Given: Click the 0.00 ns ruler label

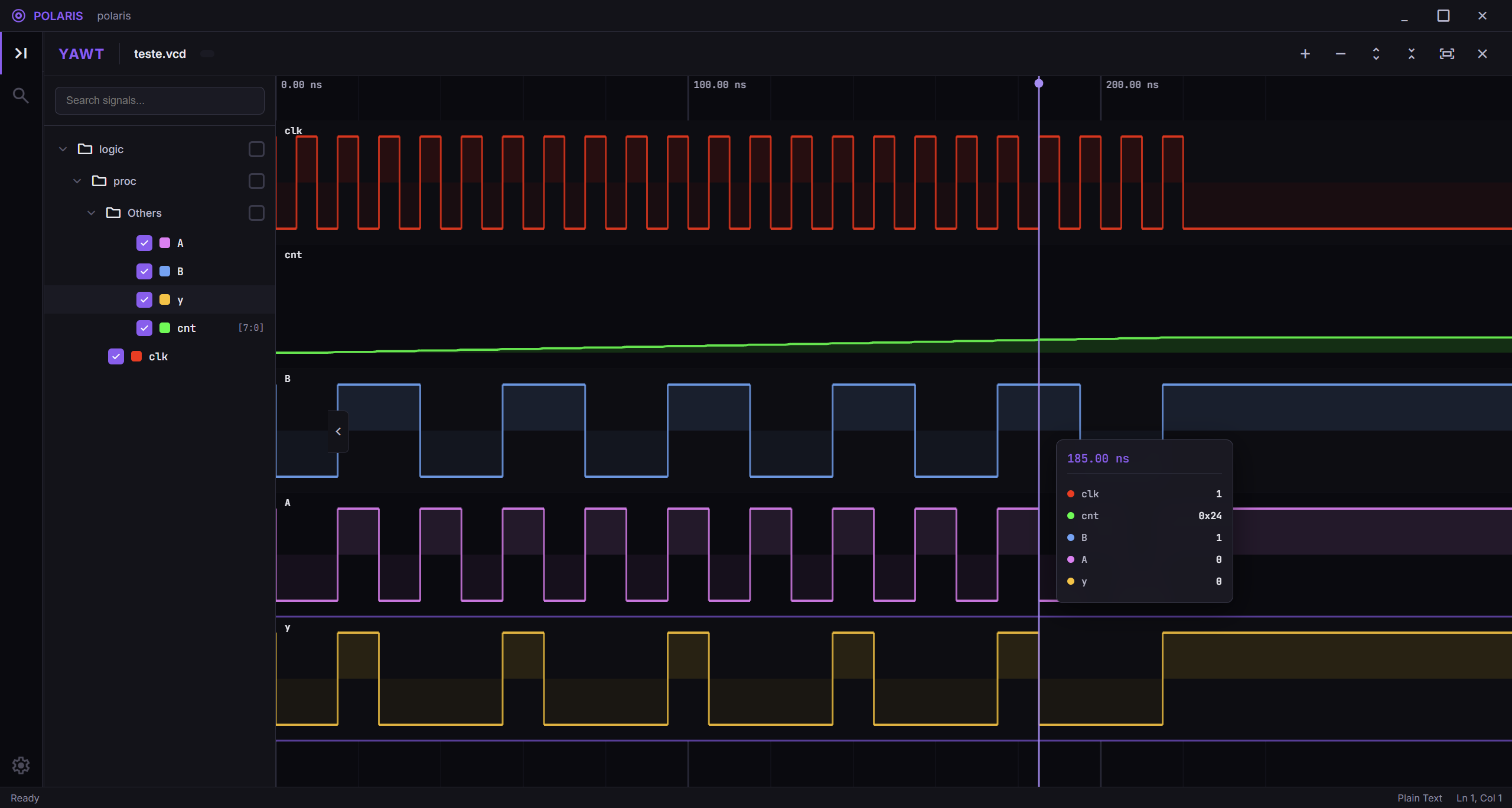Looking at the screenshot, I should [x=301, y=84].
